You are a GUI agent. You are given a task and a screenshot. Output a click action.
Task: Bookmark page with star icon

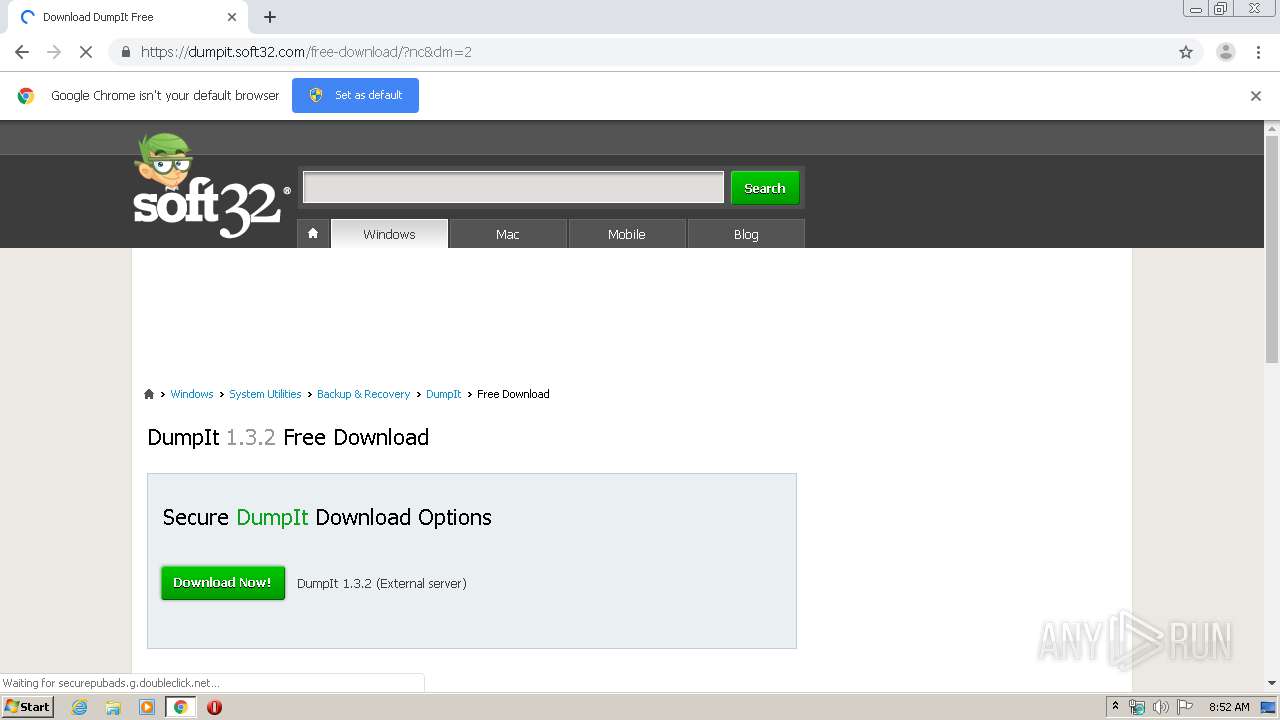pyautogui.click(x=1186, y=52)
